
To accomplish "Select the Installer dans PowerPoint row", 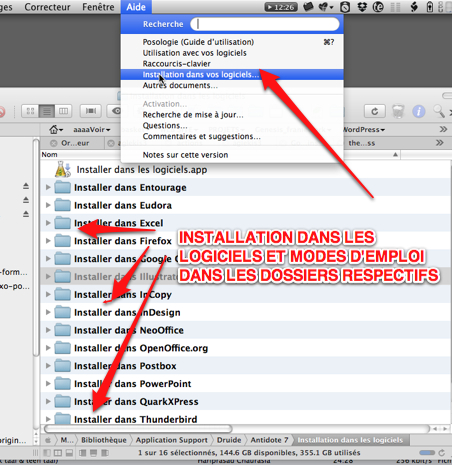I will pyautogui.click(x=246, y=384).
